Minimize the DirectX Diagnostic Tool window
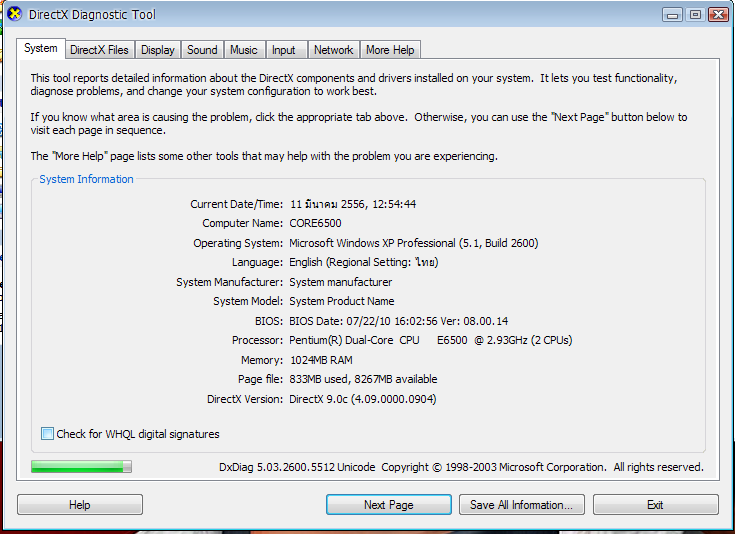The height and width of the screenshot is (534, 735). click(672, 15)
